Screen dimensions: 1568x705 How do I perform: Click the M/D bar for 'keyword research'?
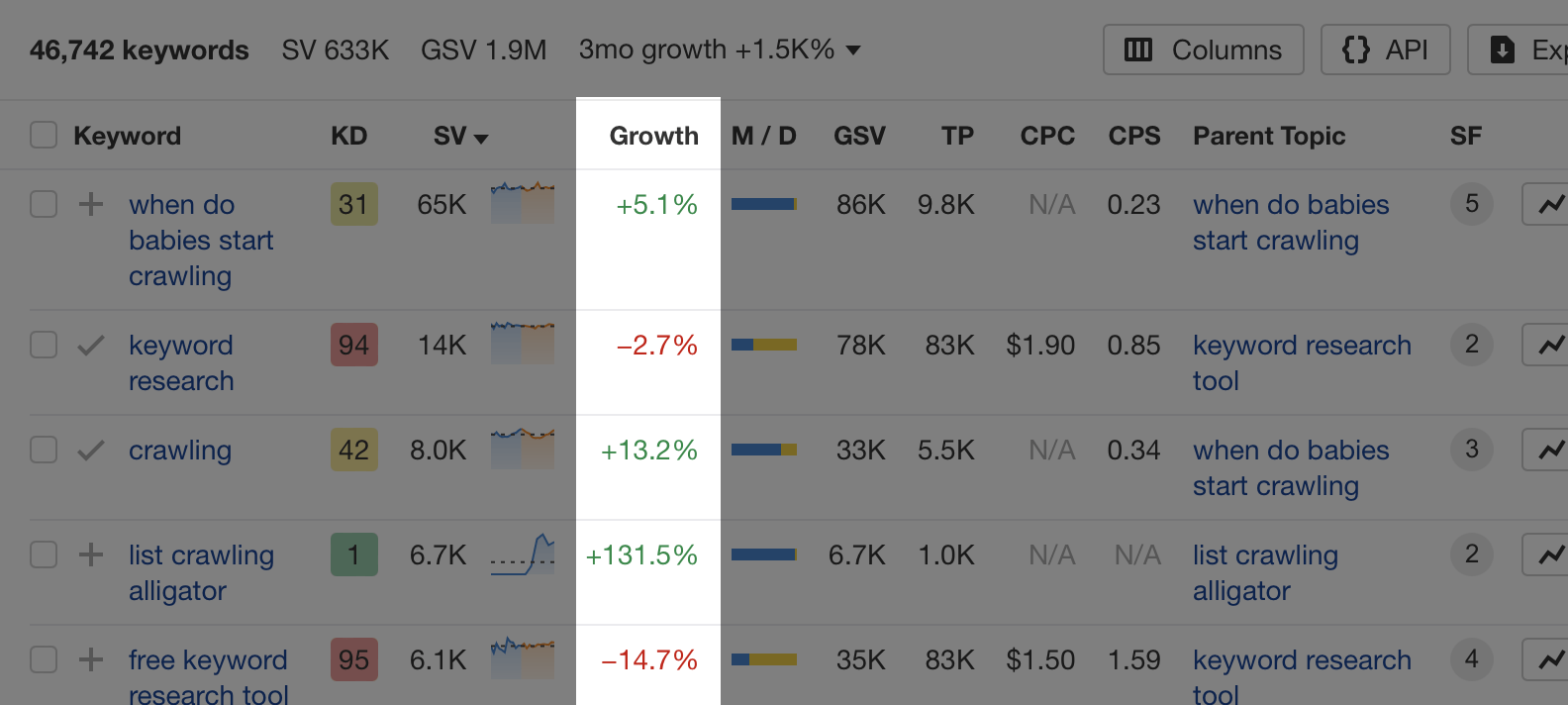tap(763, 346)
